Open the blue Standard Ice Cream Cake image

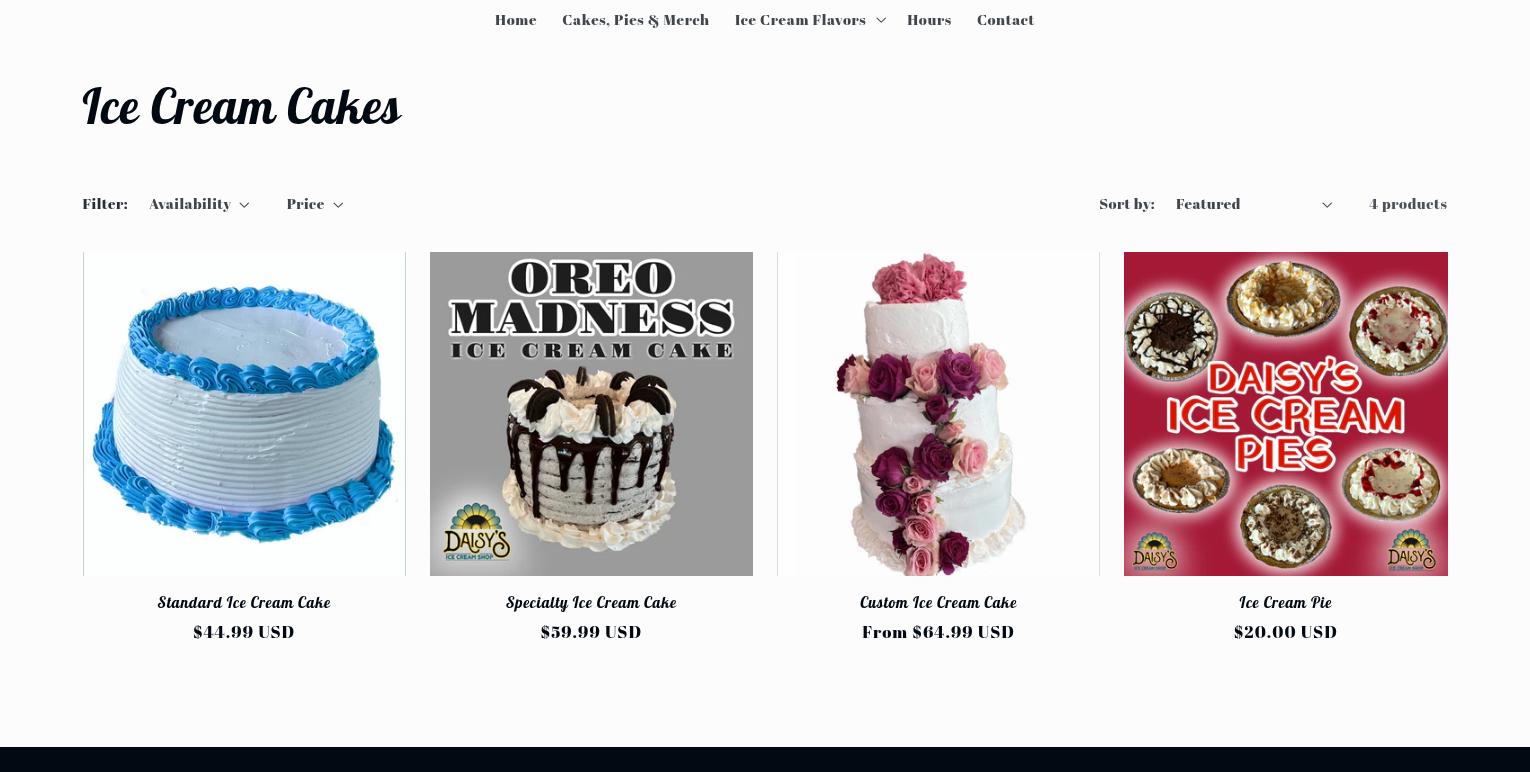coord(244,414)
